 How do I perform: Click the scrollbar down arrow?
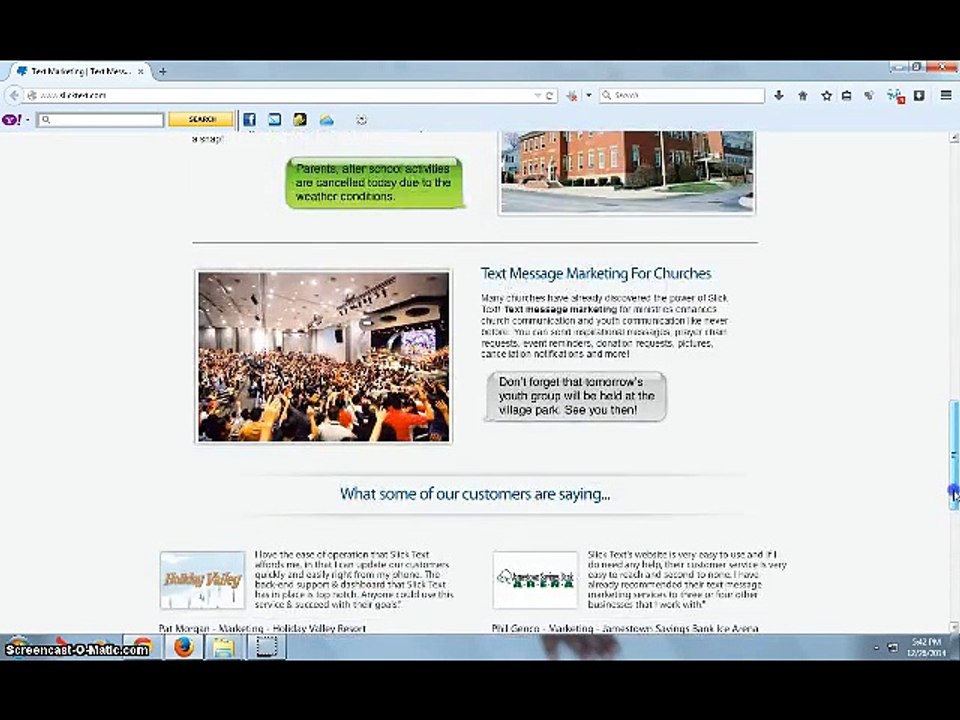pyautogui.click(x=954, y=626)
